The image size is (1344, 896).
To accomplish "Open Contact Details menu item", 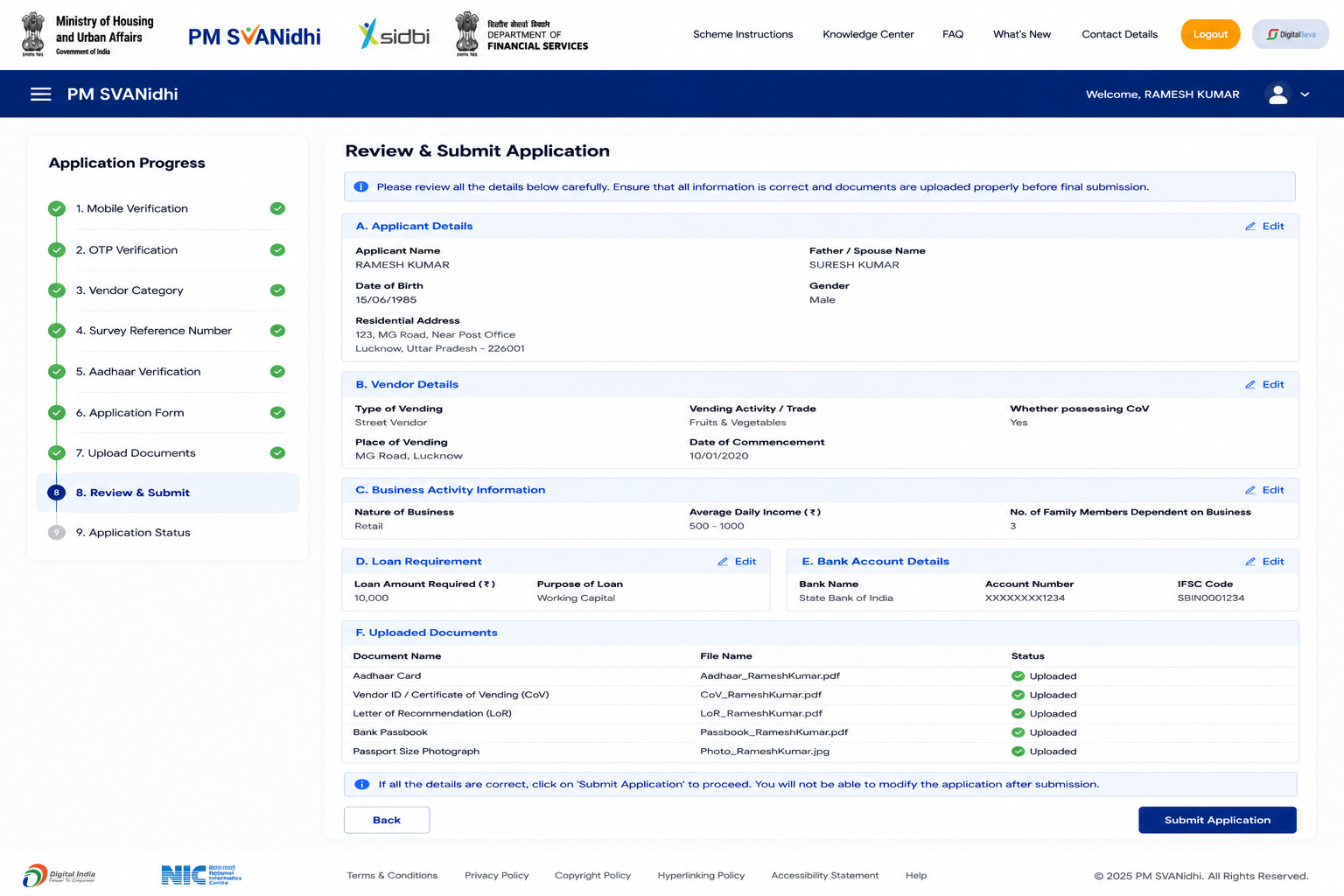I will 1119,34.
